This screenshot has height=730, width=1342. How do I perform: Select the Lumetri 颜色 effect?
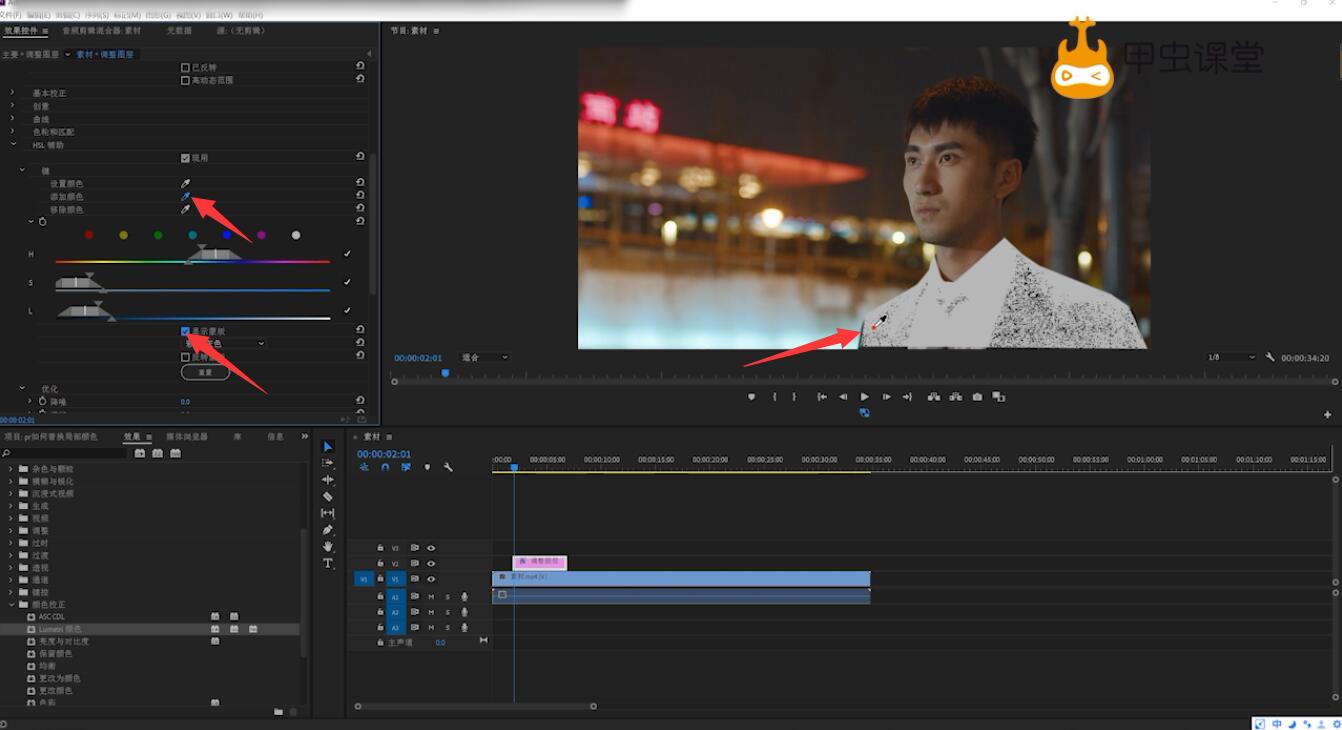point(60,629)
